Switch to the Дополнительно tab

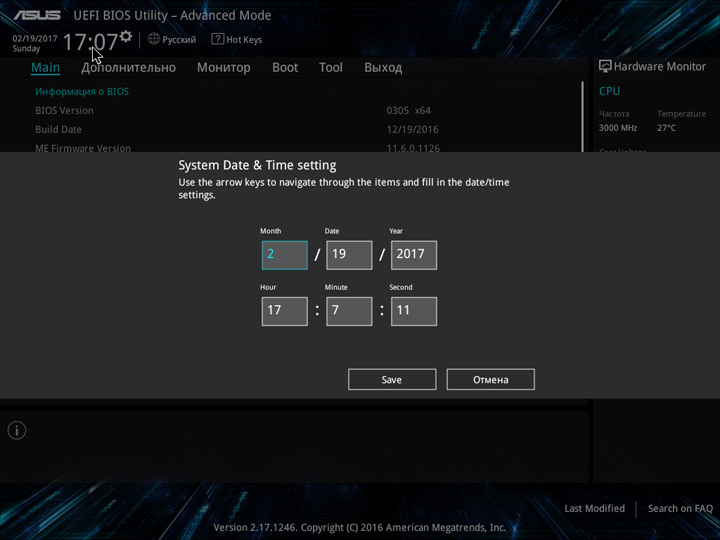coord(129,68)
